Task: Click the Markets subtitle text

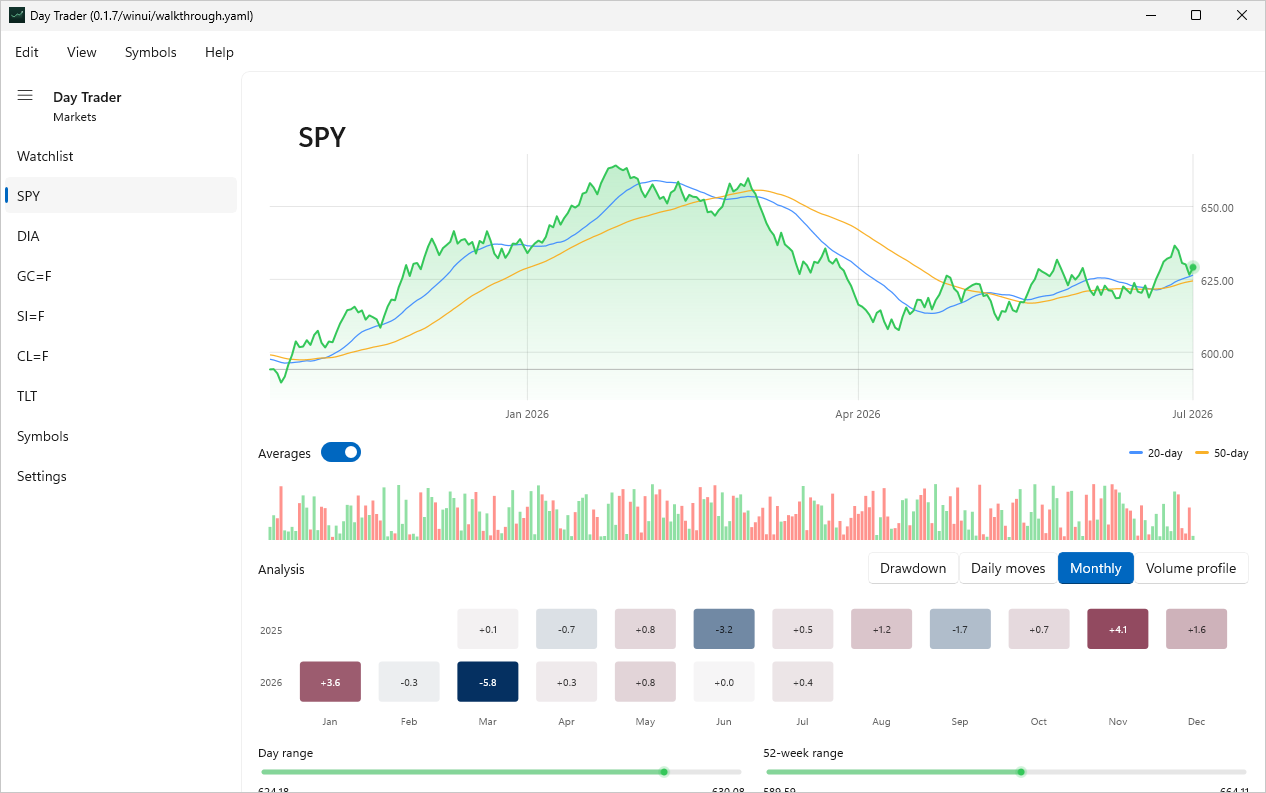Action: point(75,117)
